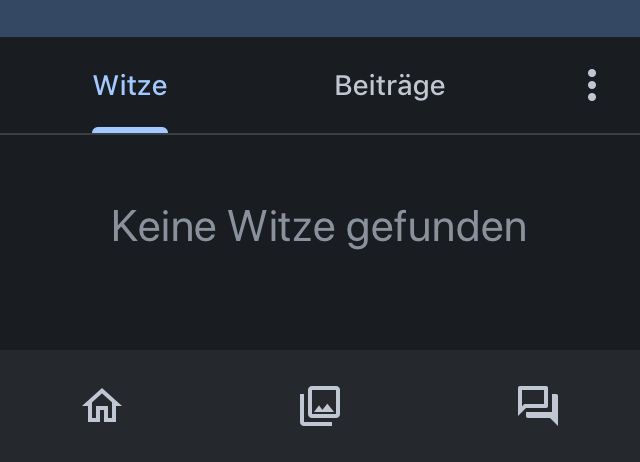Click the empty-state text about Witze
Screen dimensions: 640x462
(319, 227)
